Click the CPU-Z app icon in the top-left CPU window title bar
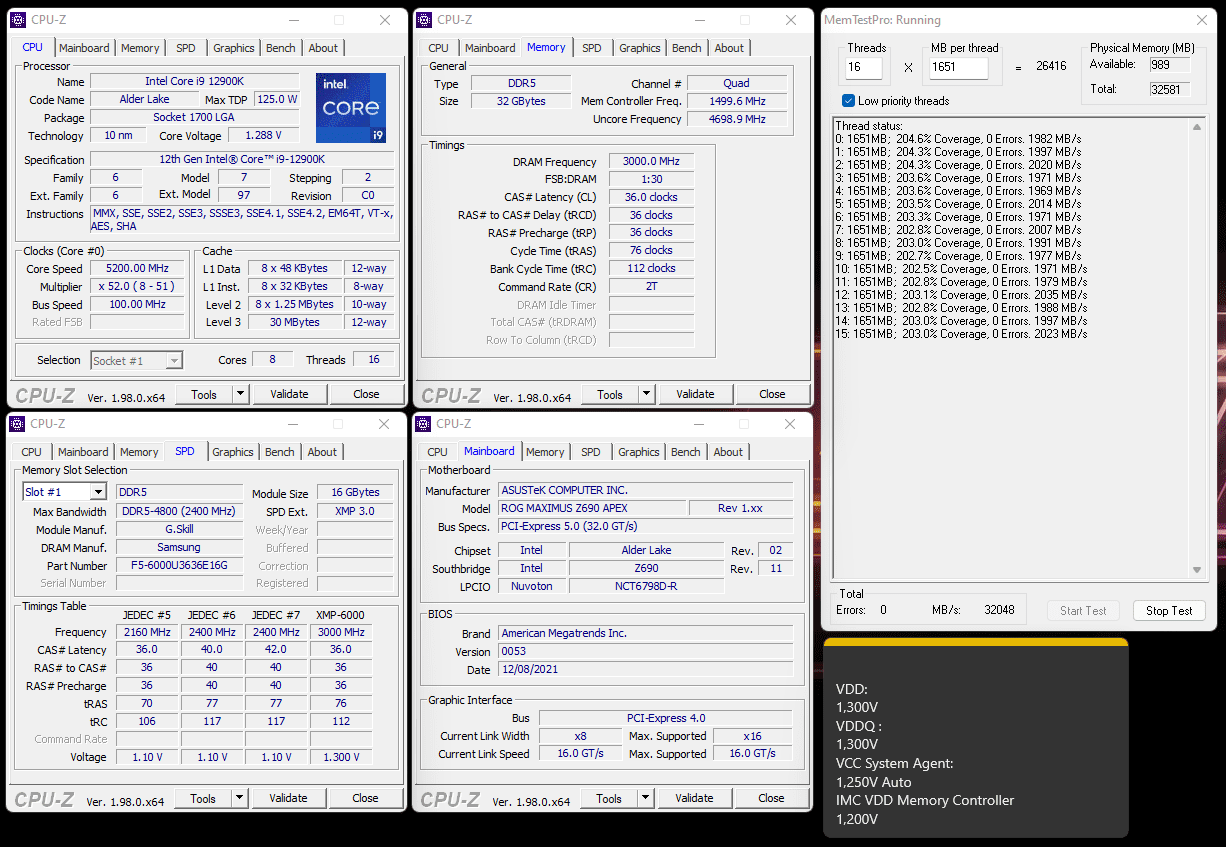 click(x=18, y=20)
